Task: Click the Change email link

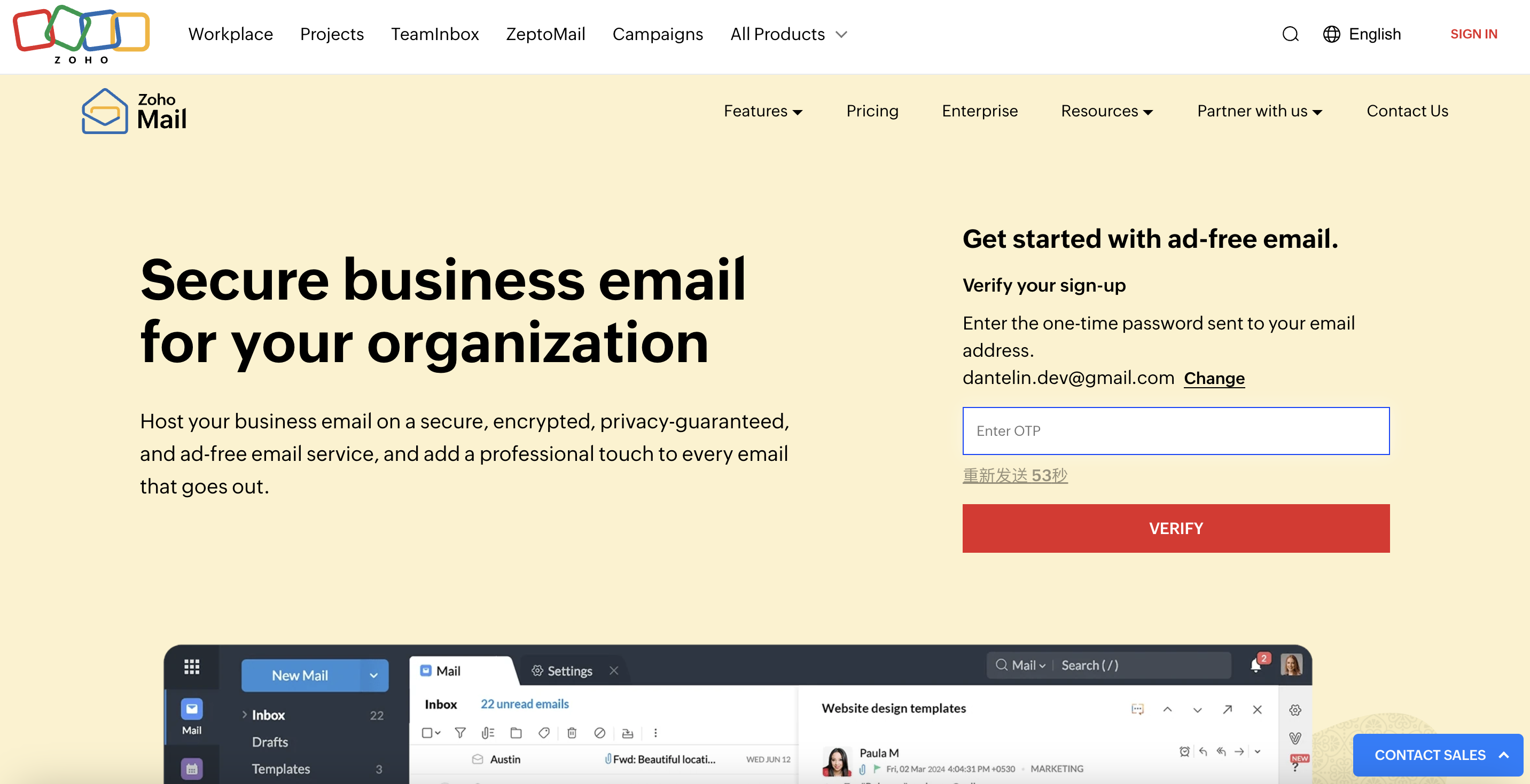Action: pyautogui.click(x=1215, y=378)
